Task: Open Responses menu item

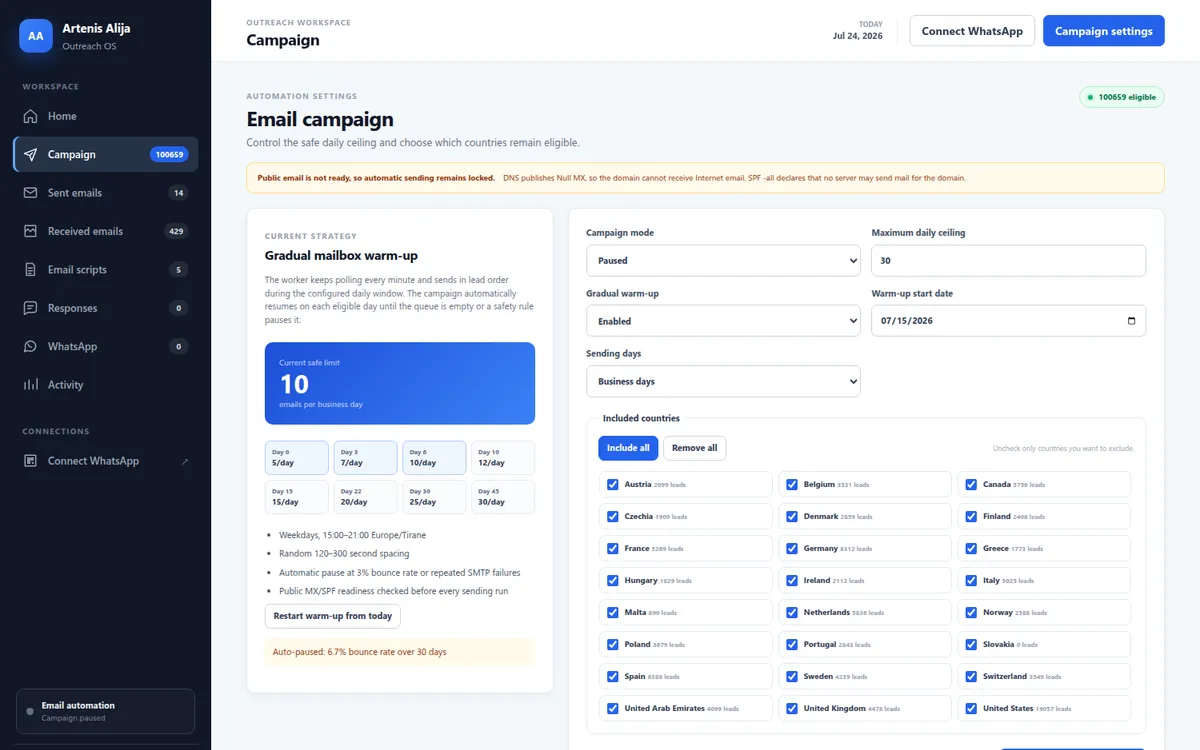Action: pyautogui.click(x=105, y=308)
